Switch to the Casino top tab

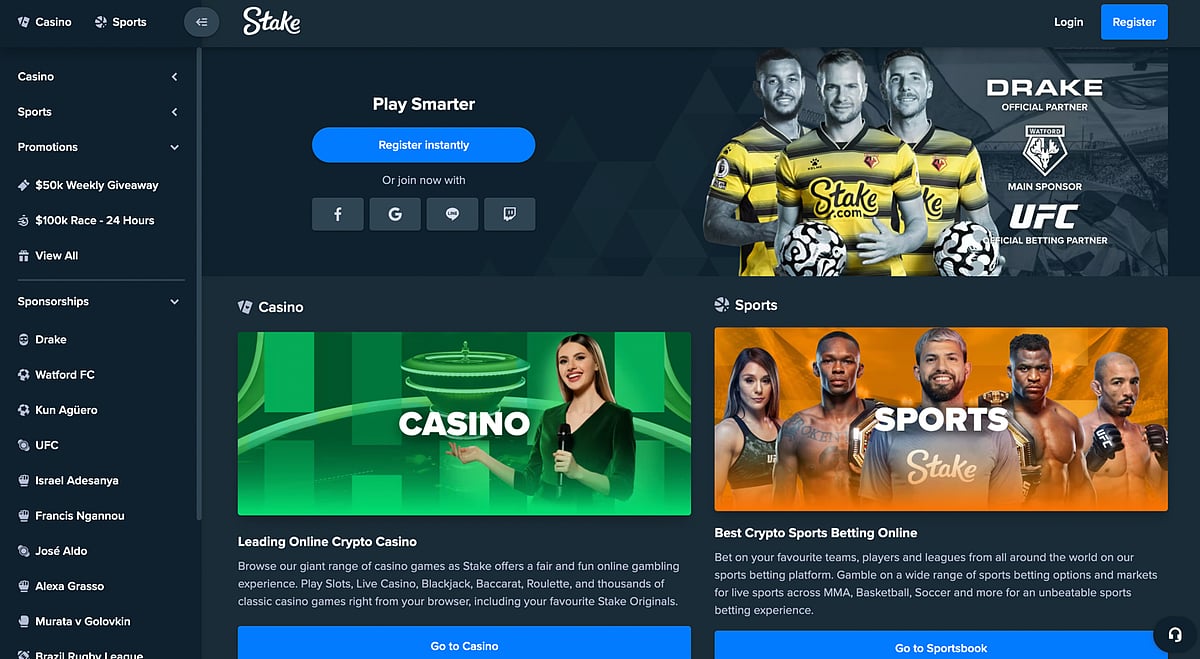pos(45,22)
